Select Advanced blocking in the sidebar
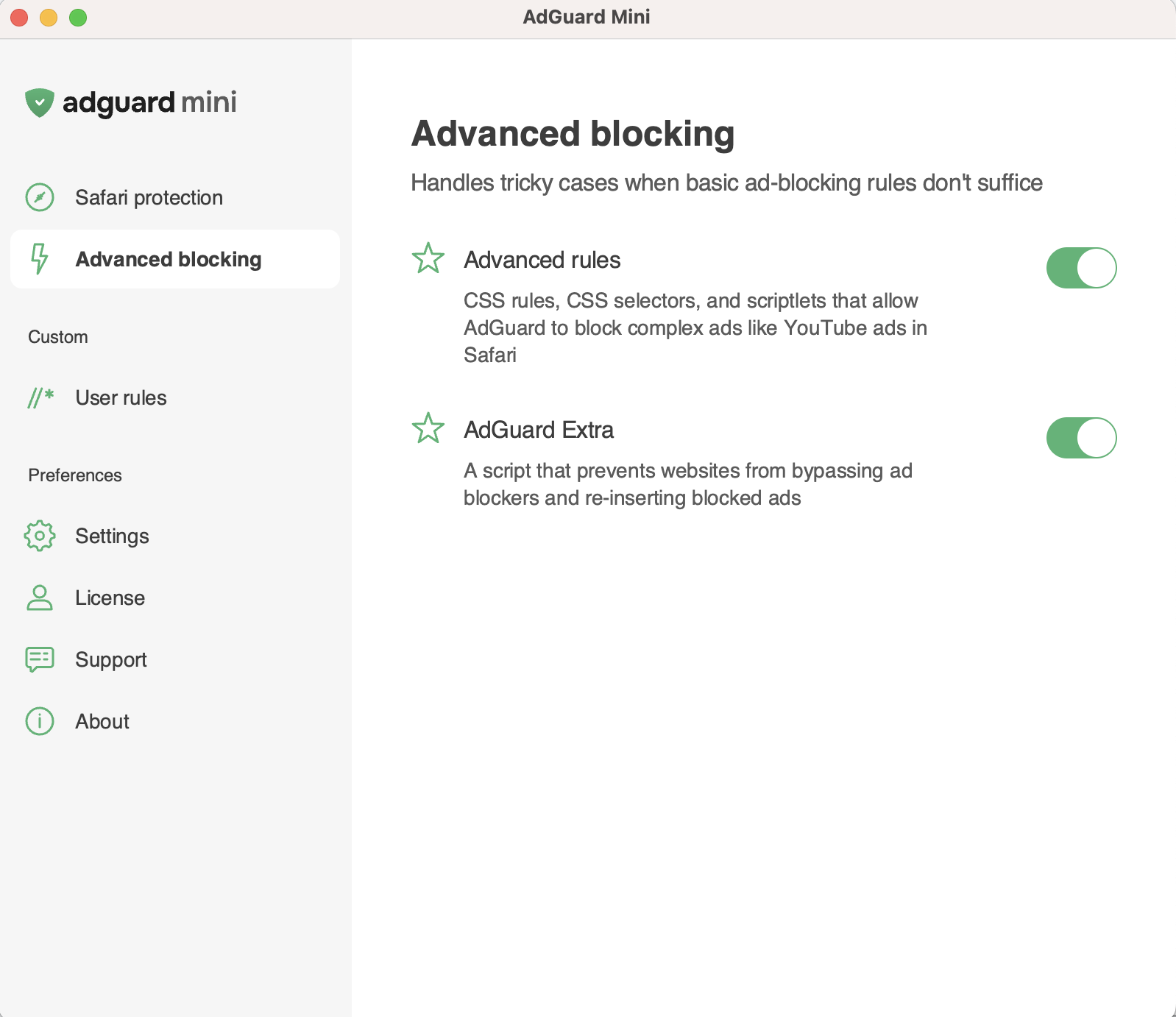 175,259
